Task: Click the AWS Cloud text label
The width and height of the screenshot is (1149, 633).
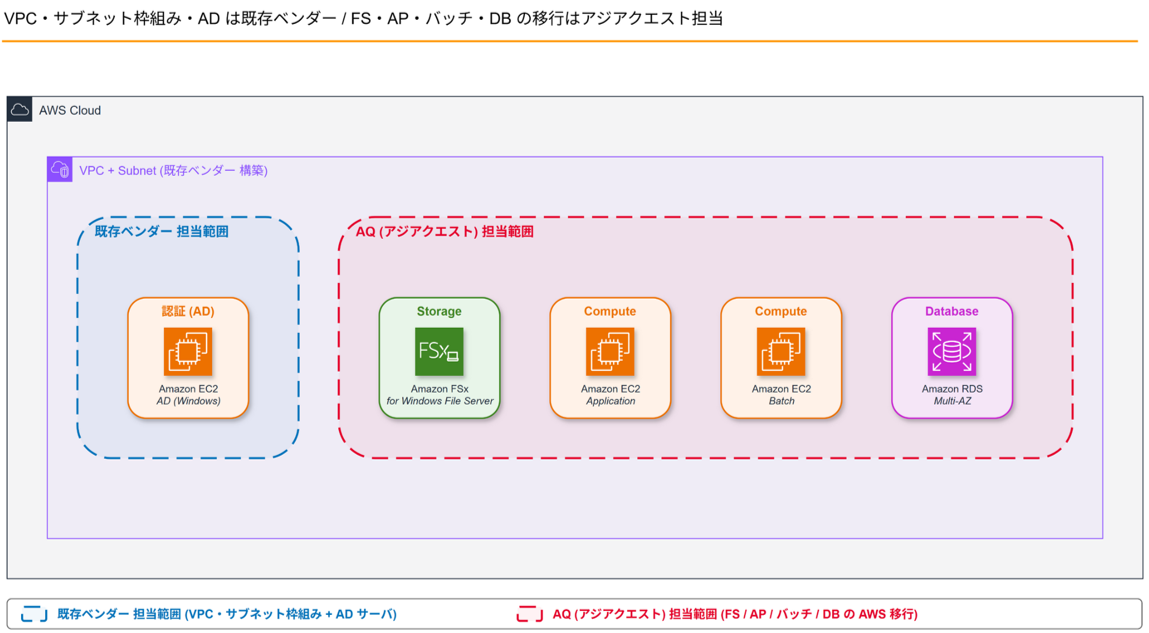Action: (70, 111)
